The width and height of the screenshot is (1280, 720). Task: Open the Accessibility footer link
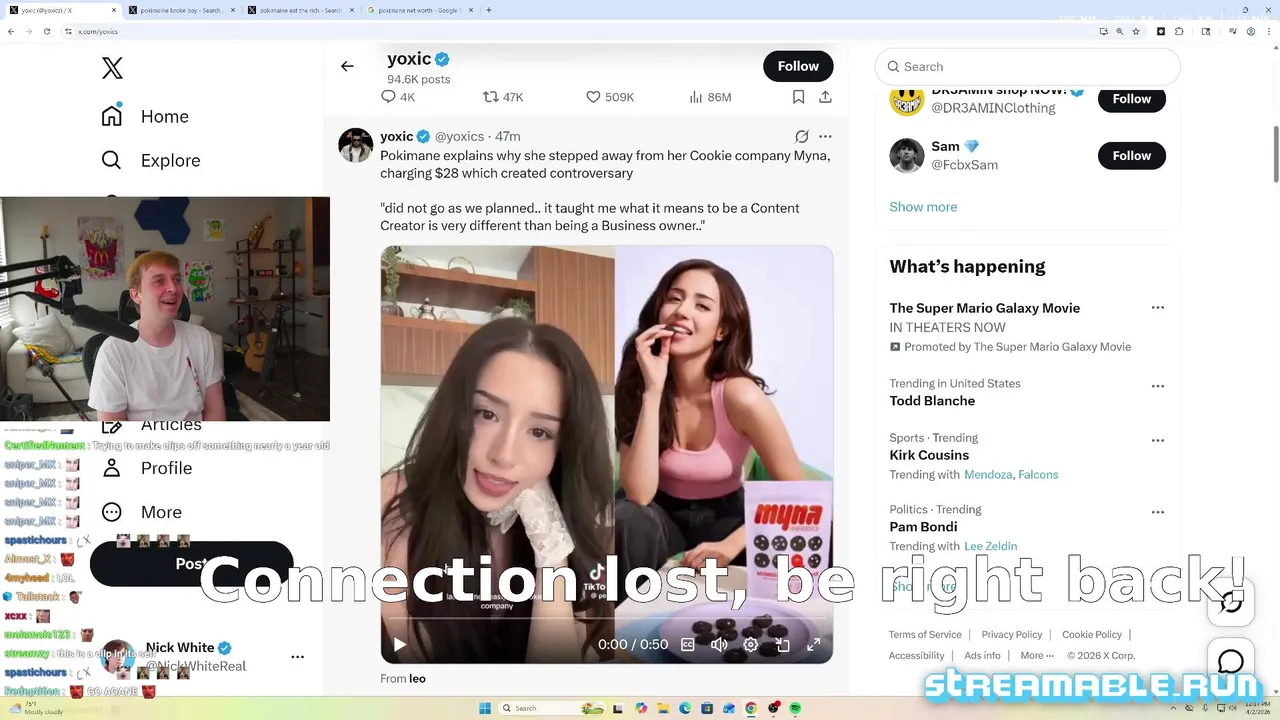click(916, 656)
